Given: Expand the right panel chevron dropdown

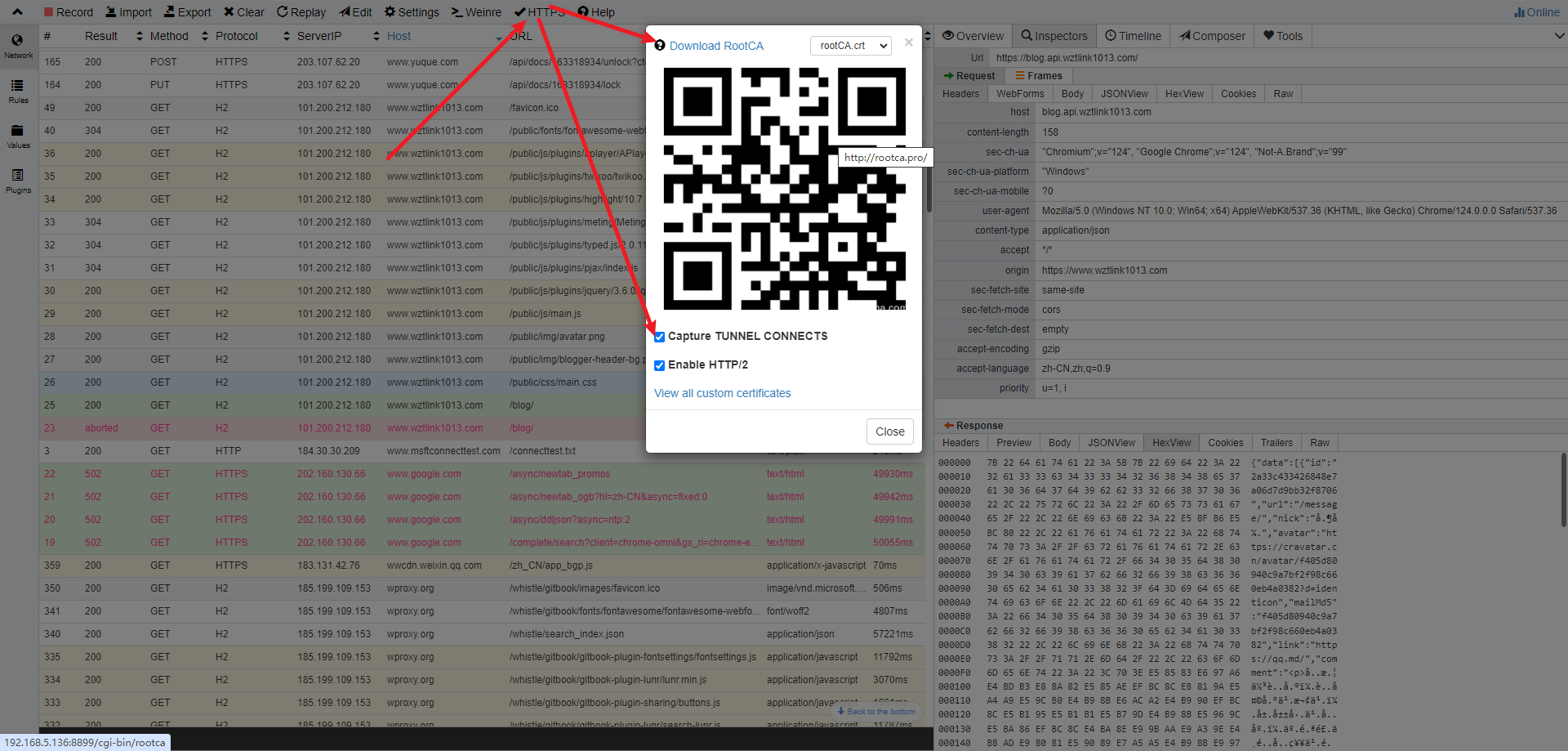Looking at the screenshot, I should 1559,36.
